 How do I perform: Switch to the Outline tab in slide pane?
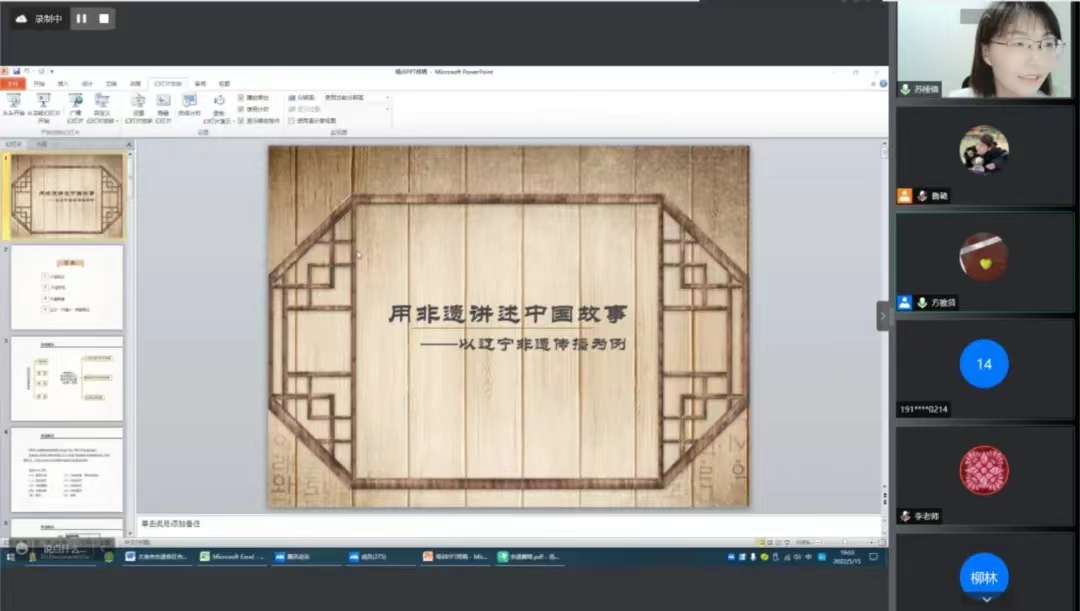tap(42, 144)
